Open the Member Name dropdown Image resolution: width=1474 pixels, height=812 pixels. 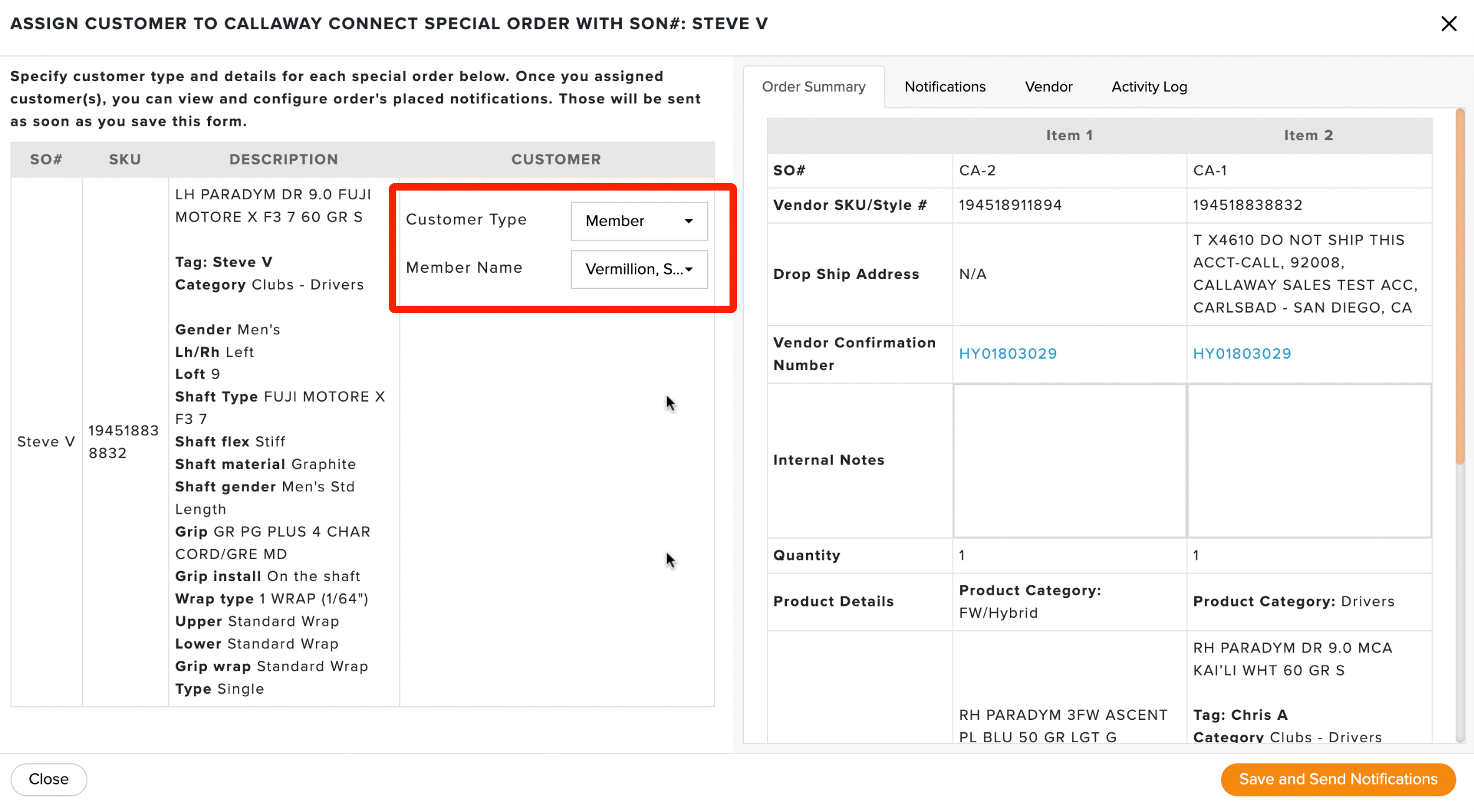tap(639, 269)
